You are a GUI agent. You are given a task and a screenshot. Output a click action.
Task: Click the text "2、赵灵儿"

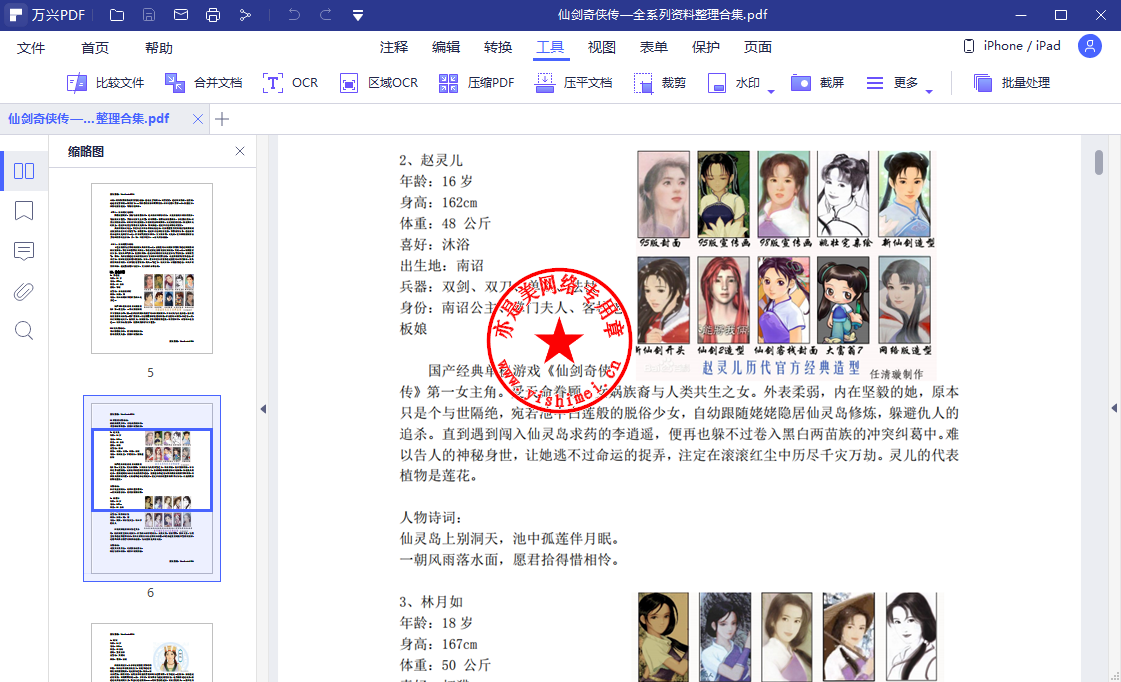(431, 160)
